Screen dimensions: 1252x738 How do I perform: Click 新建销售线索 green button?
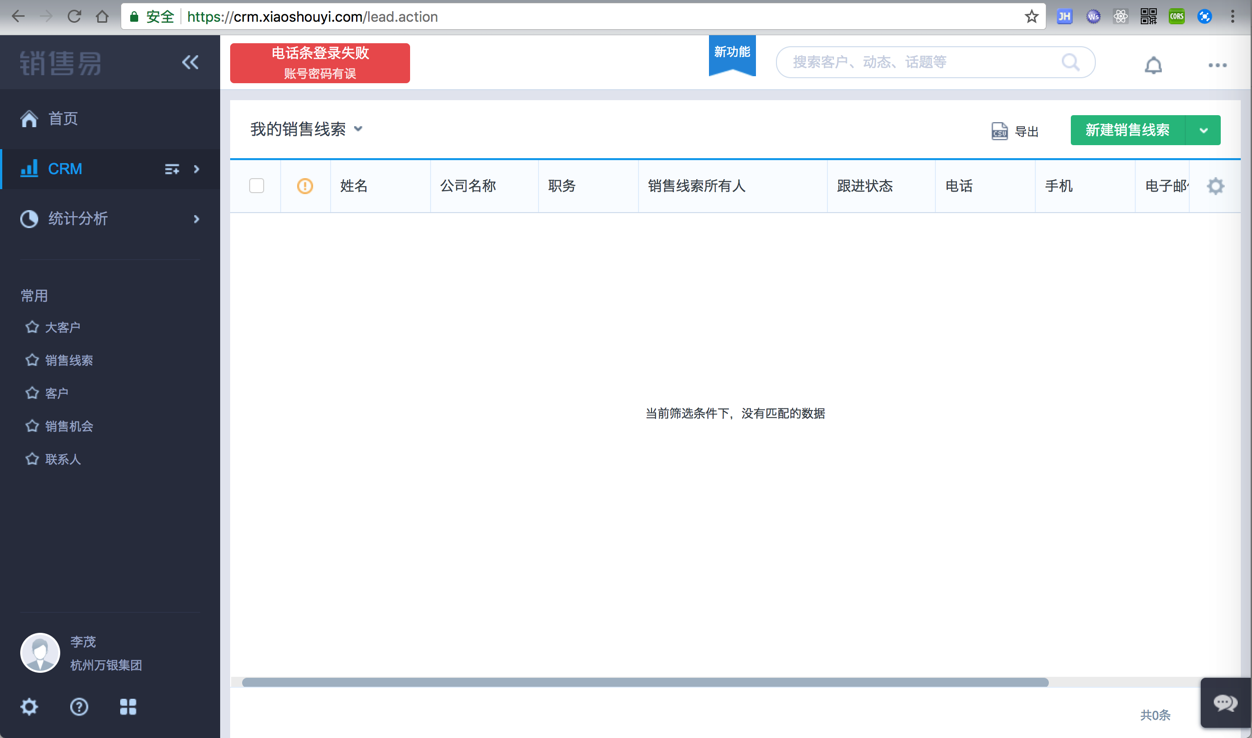pos(1128,130)
